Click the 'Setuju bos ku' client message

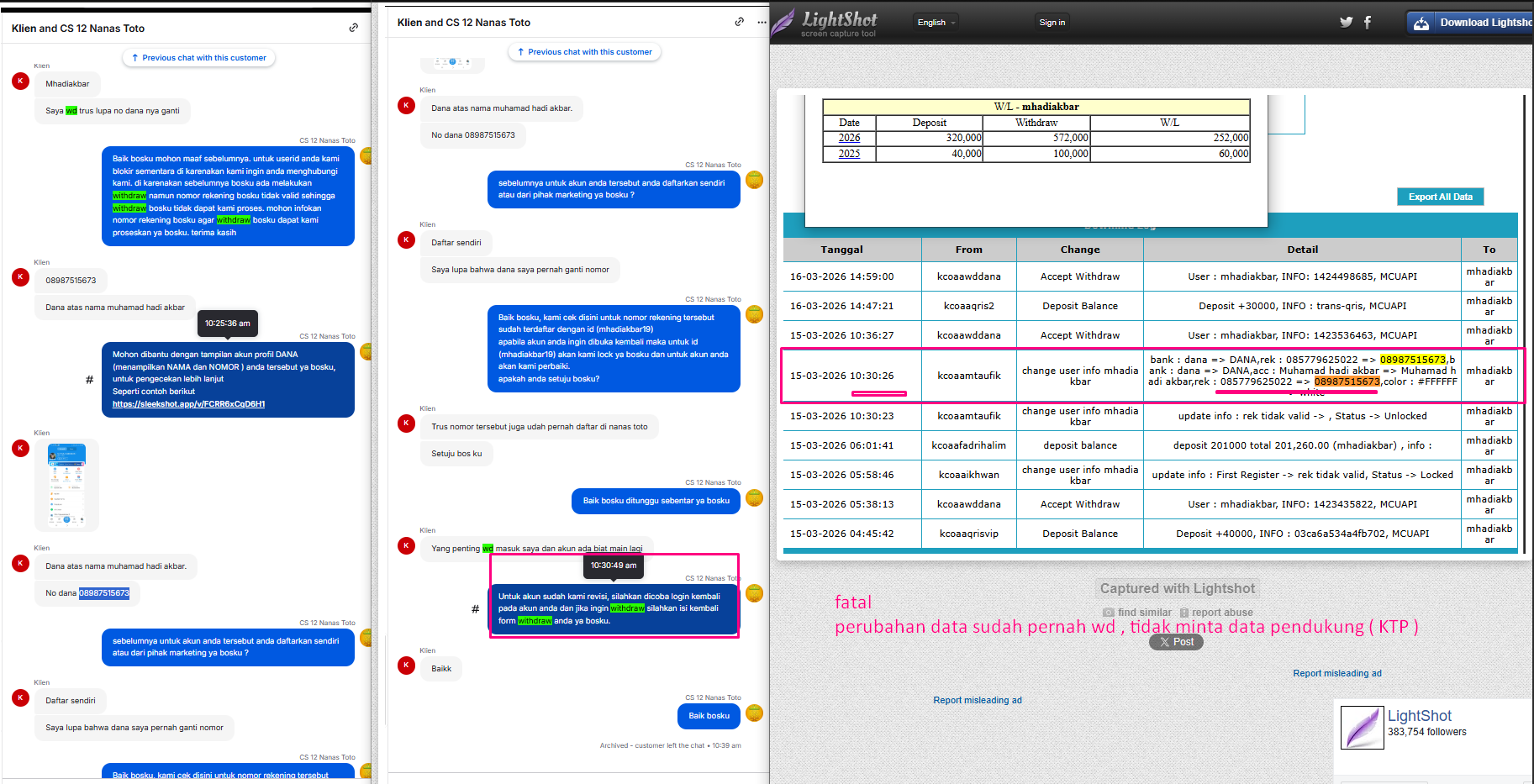456,454
